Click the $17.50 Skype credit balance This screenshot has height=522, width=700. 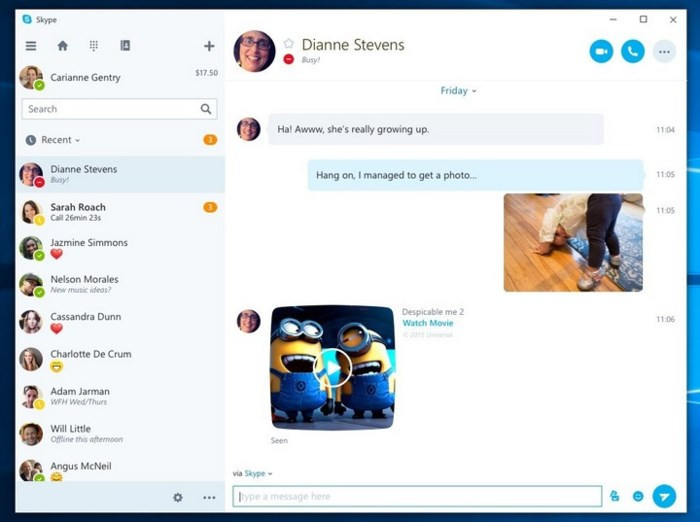pyautogui.click(x=206, y=73)
